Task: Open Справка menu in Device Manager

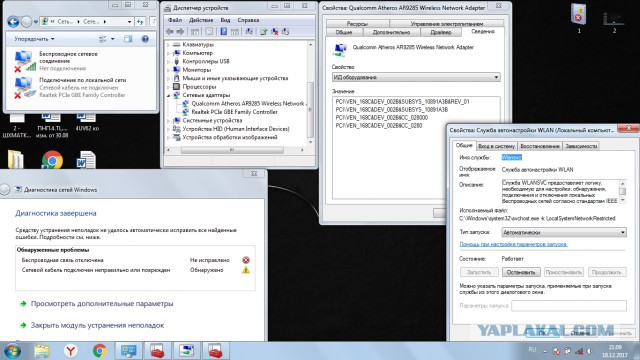Action: pyautogui.click(x=248, y=20)
